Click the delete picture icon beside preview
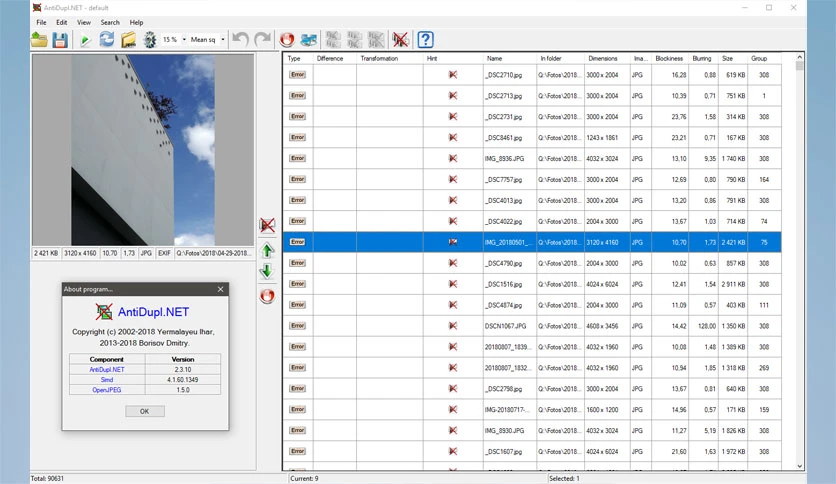 [267, 225]
